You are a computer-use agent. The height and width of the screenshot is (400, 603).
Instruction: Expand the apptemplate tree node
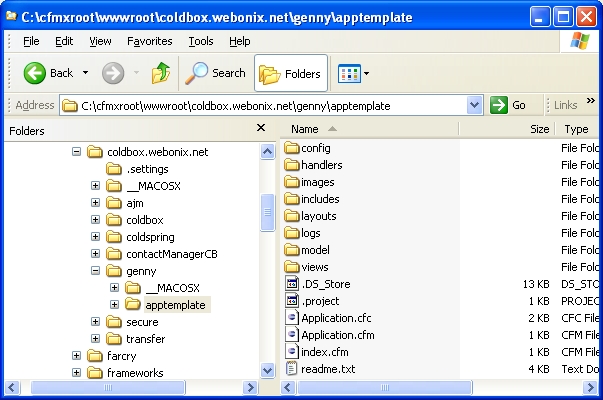pyautogui.click(x=114, y=305)
